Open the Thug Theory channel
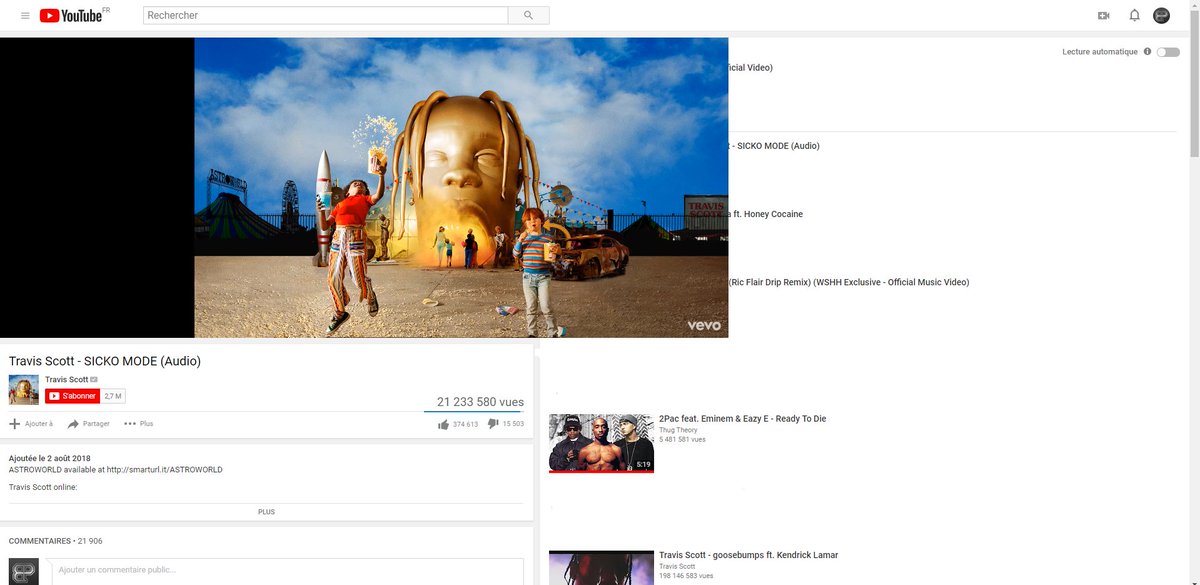The width and height of the screenshot is (1200, 585). [x=678, y=430]
